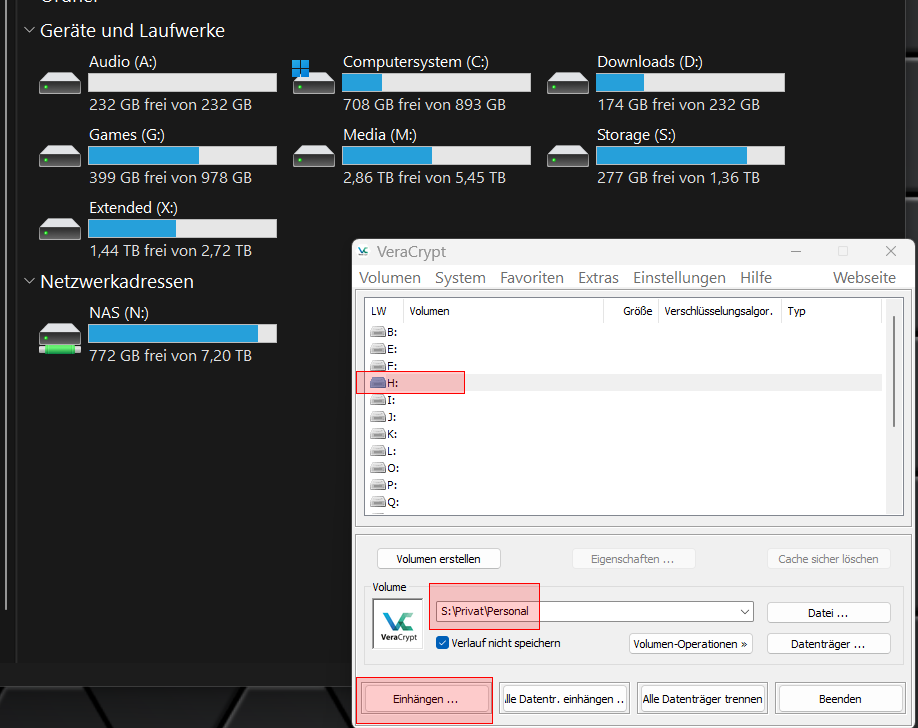Open the 'Volumen-Operationen' dropdown button
Screen dimensions: 918x728
click(691, 644)
